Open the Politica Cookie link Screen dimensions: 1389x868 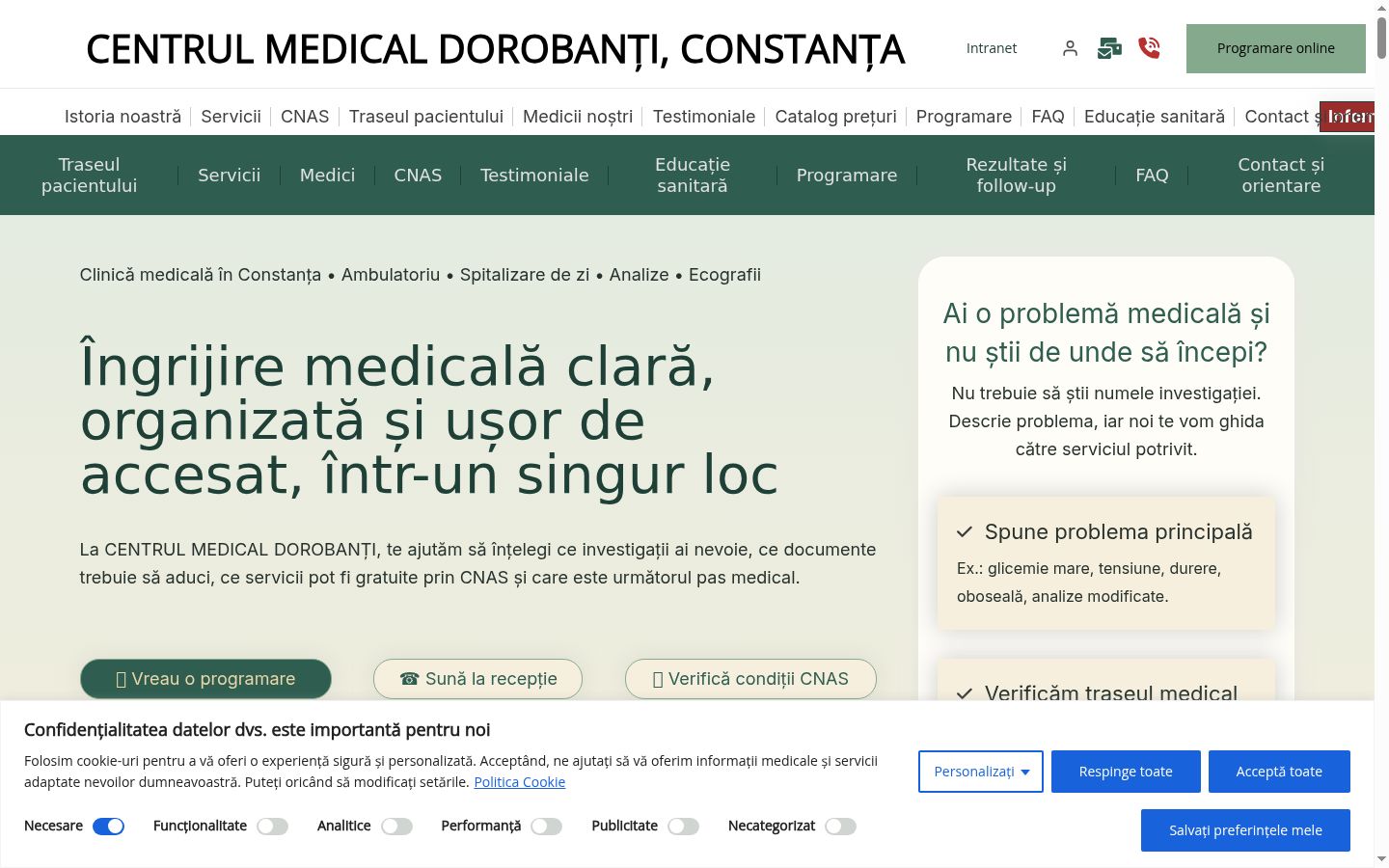[x=520, y=782]
